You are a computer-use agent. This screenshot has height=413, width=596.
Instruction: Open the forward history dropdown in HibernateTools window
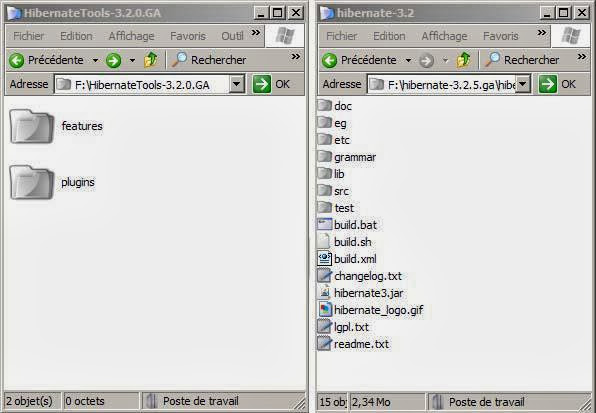[x=132, y=60]
